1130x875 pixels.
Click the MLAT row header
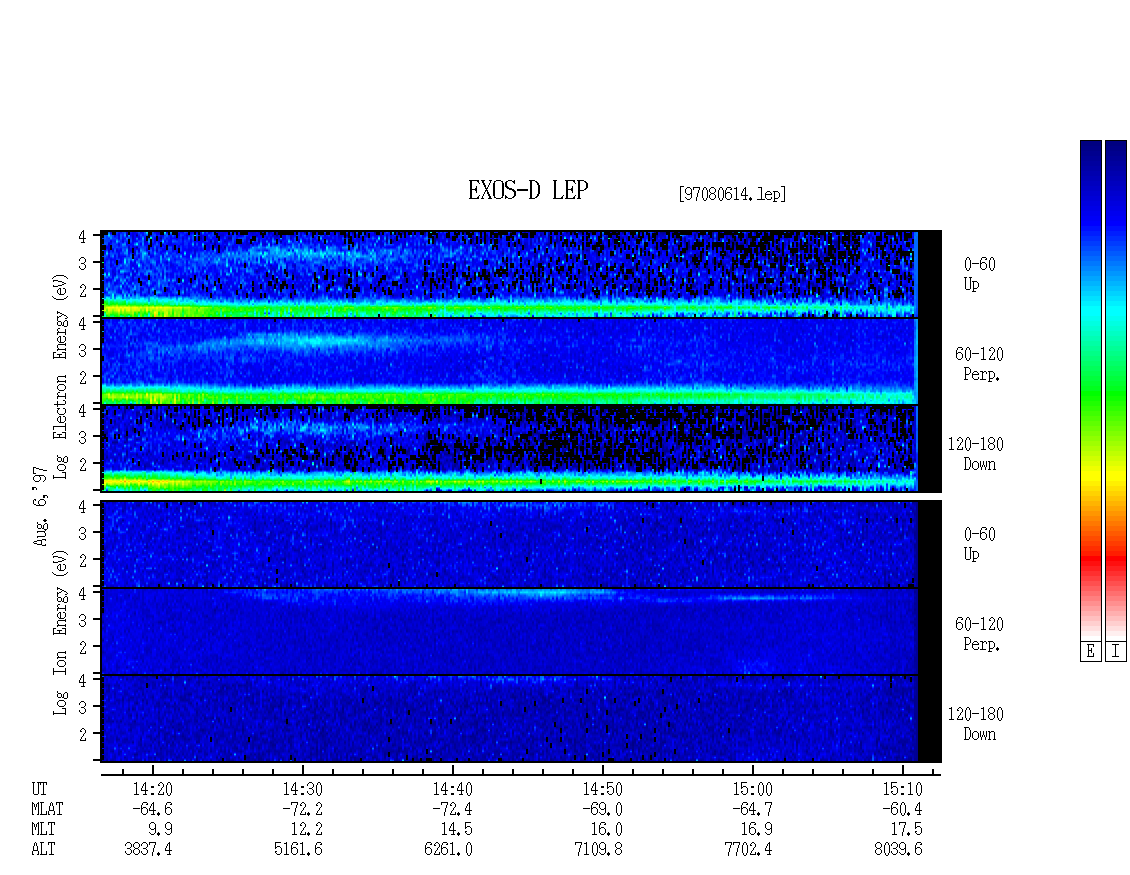[x=47, y=809]
